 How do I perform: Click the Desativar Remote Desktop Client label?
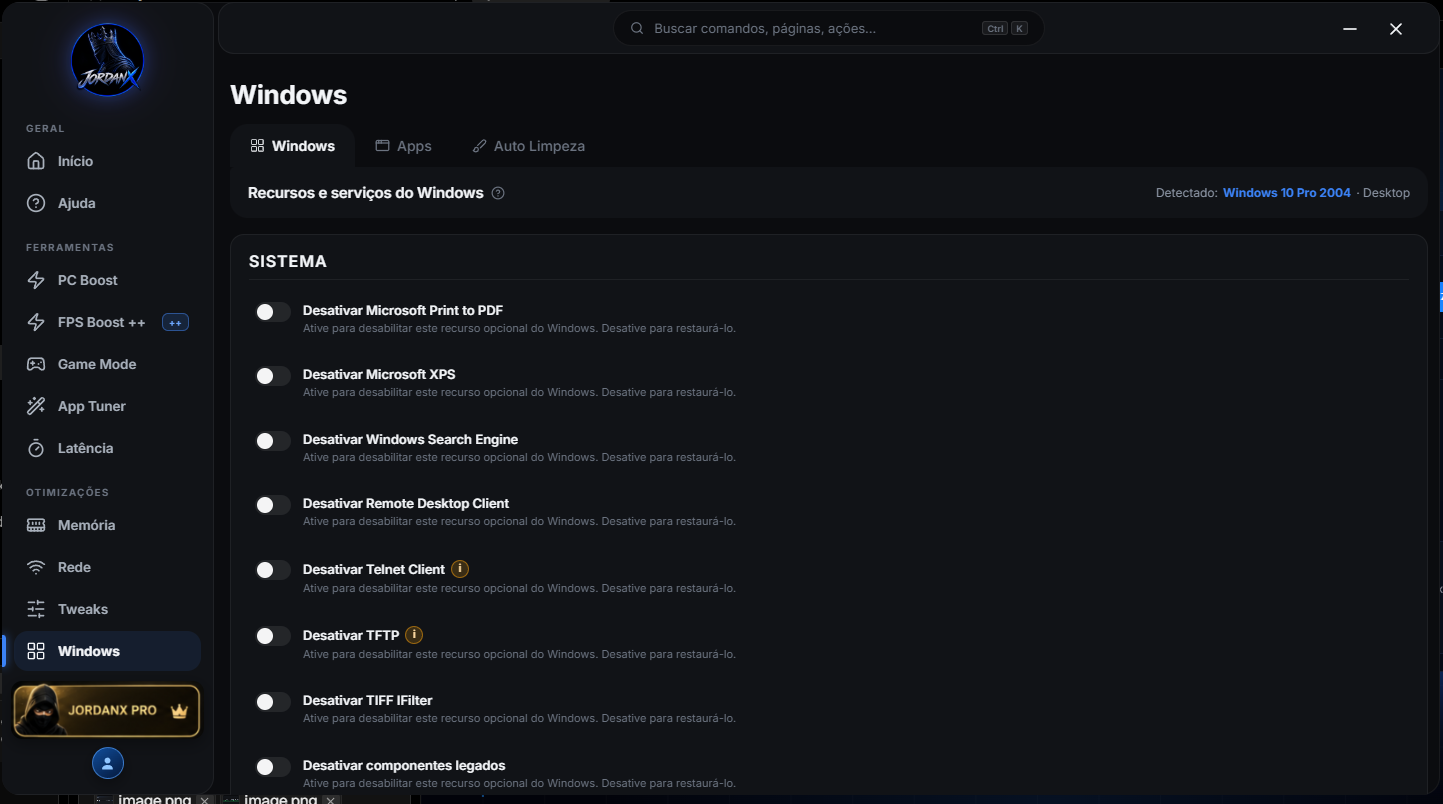click(x=406, y=503)
